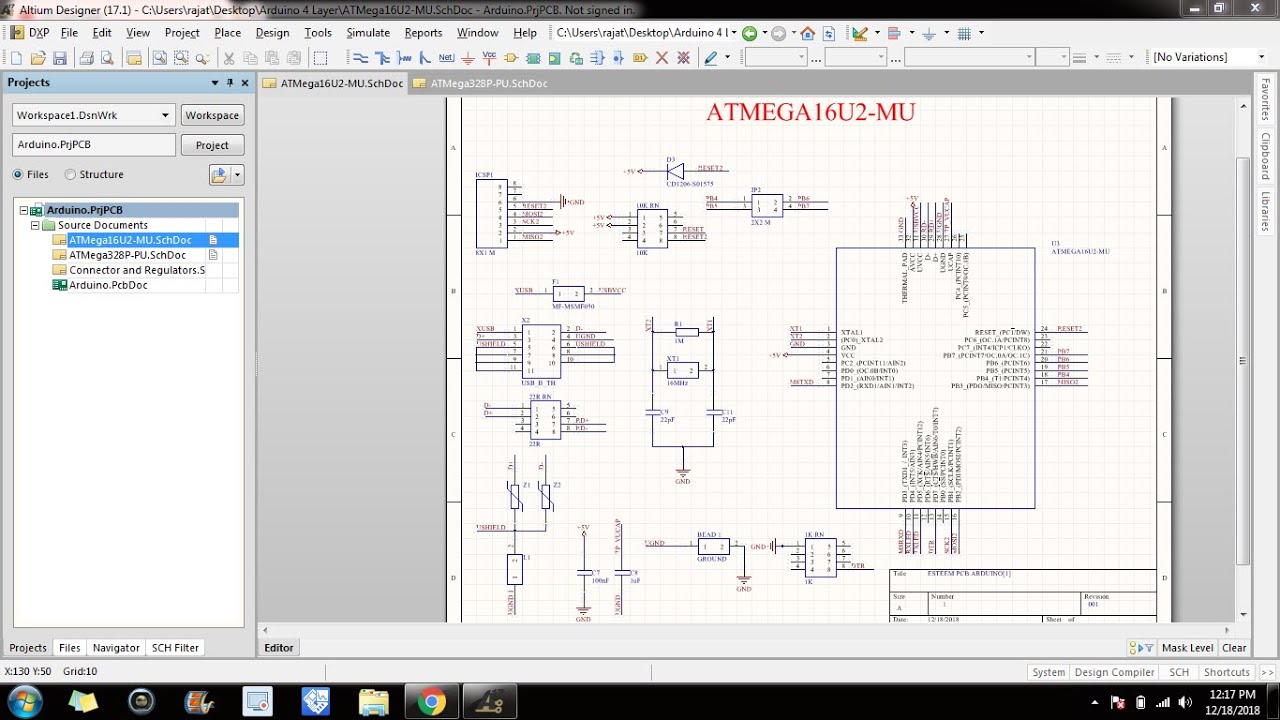
Task: Open the Design Compiler status button
Action: (x=1114, y=672)
